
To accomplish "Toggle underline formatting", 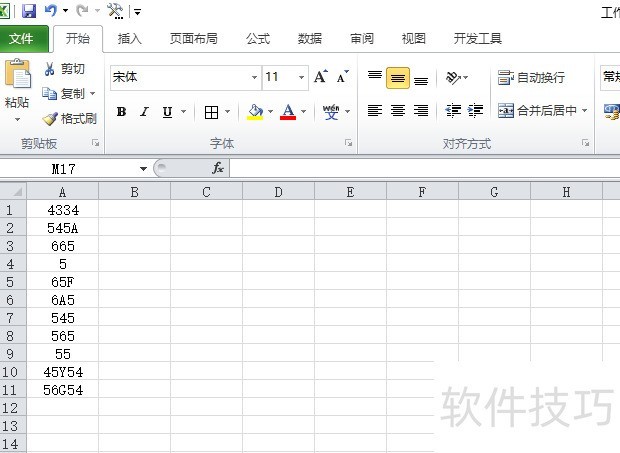I will 167,112.
